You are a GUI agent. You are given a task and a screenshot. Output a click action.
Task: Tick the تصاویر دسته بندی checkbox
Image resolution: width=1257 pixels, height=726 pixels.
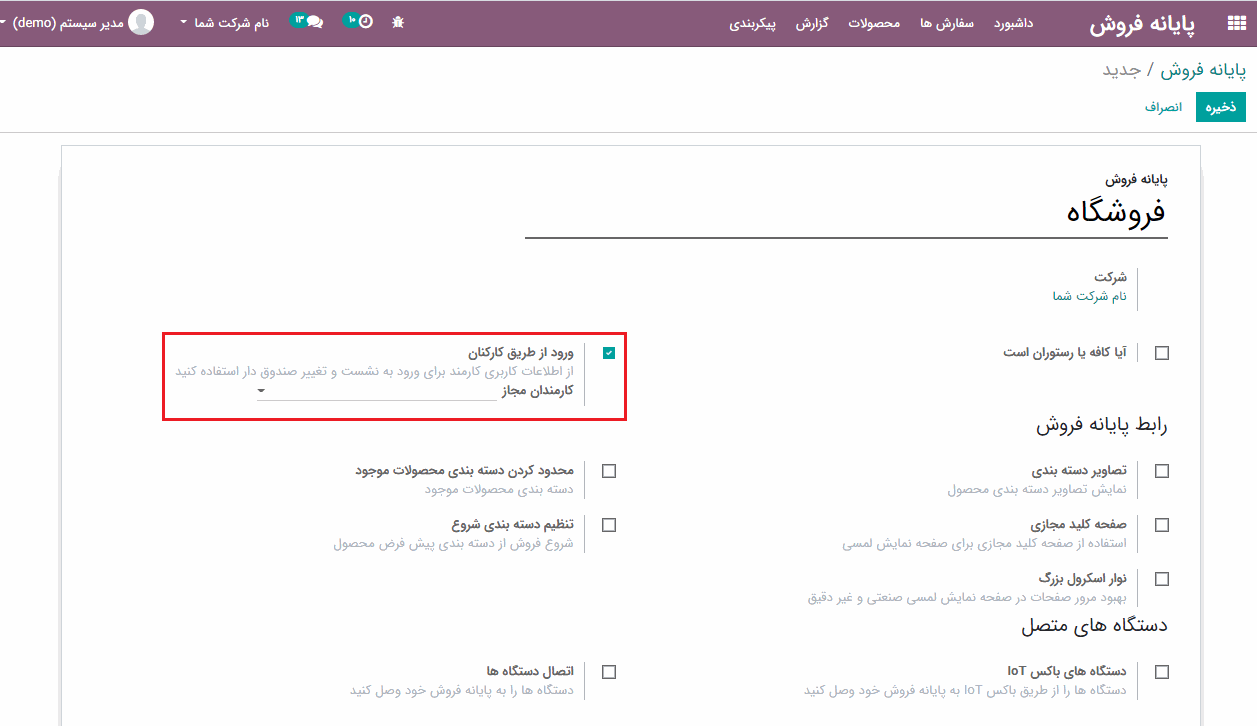pos(1161,471)
